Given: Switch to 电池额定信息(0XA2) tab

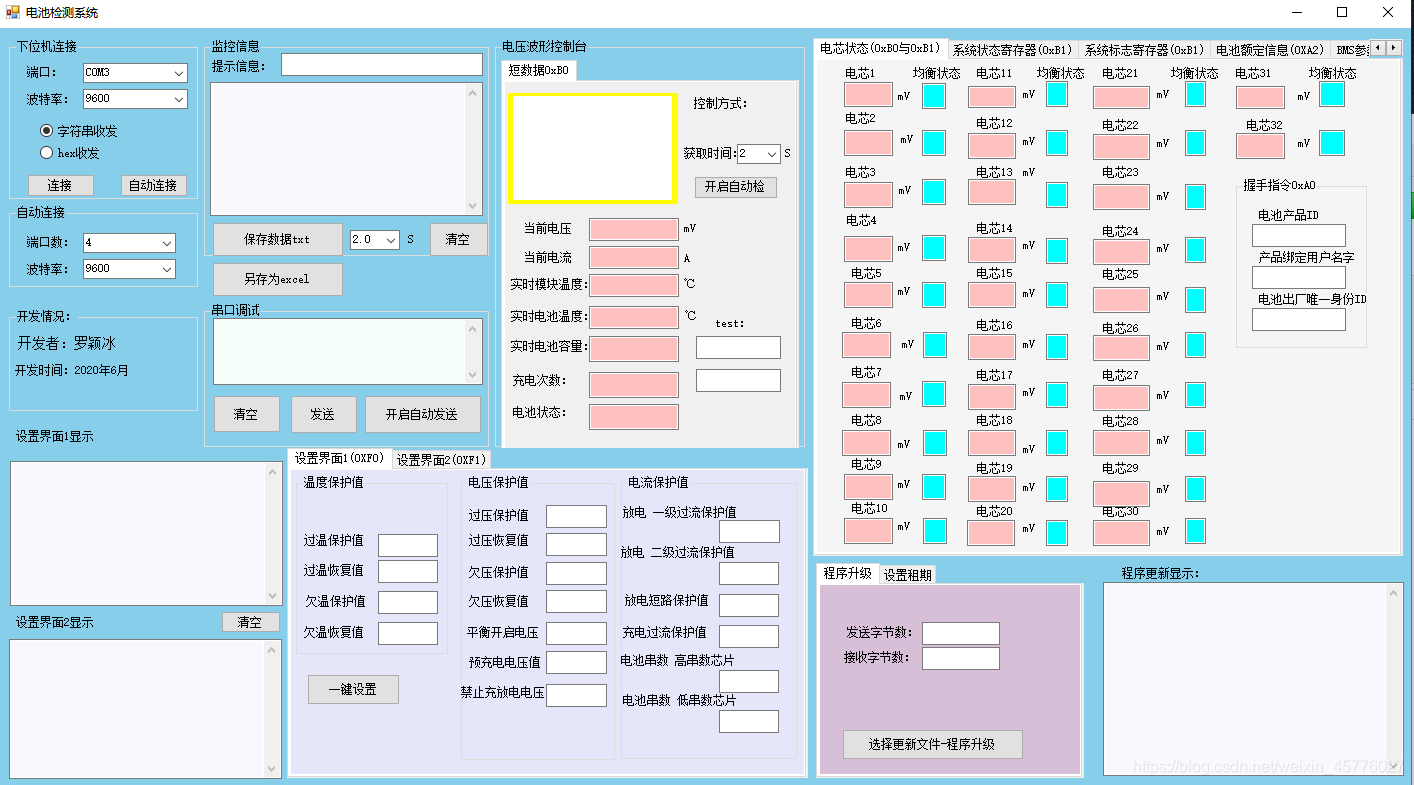Looking at the screenshot, I should click(1270, 50).
